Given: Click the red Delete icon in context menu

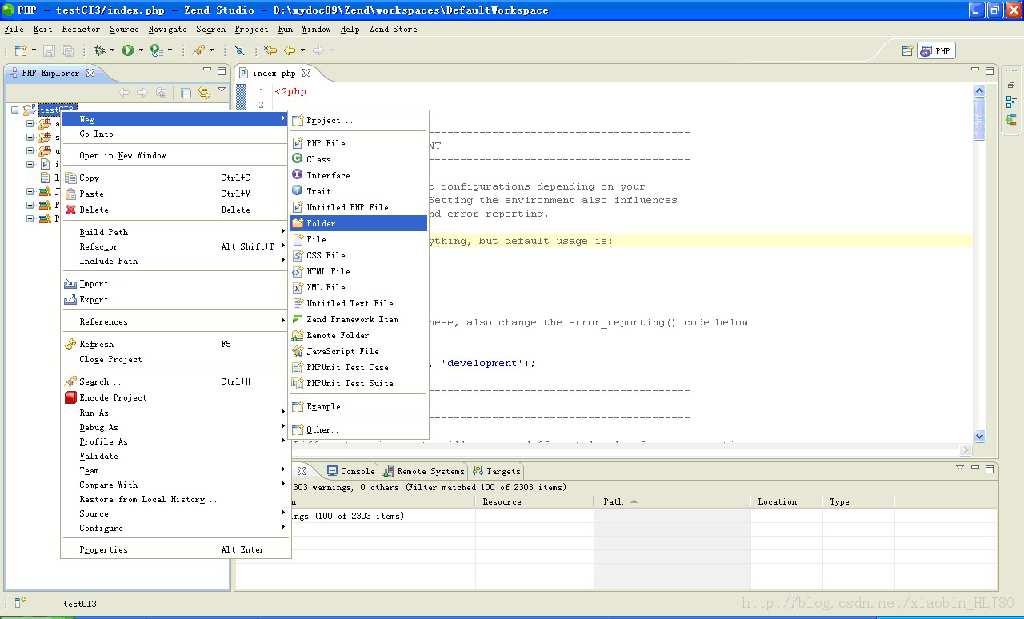Looking at the screenshot, I should [70, 210].
